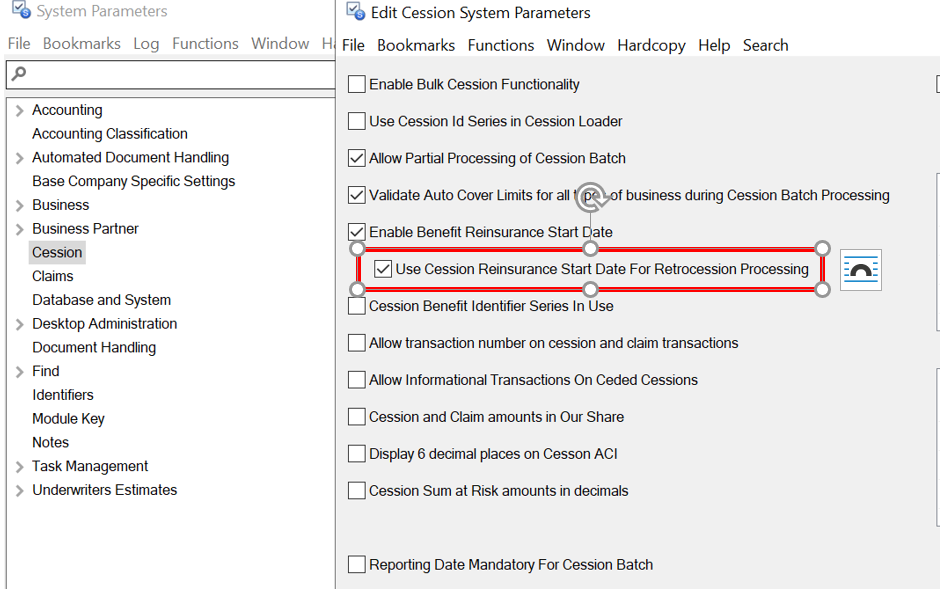
Task: Enable Bulk Cession Functionality checkbox
Action: 357,85
